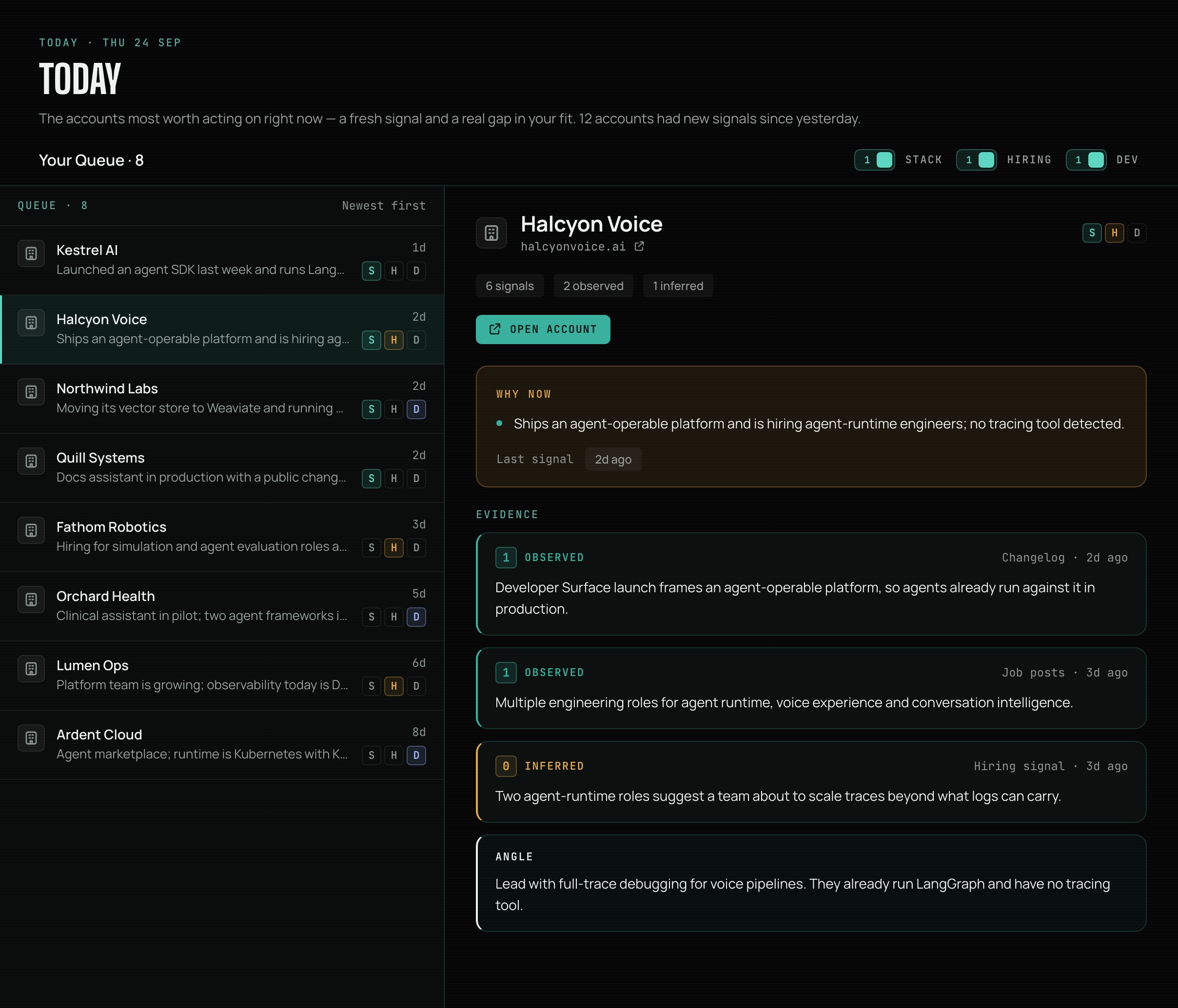
Task: Open the halcyonvoice.ai link
Action: click(x=573, y=247)
